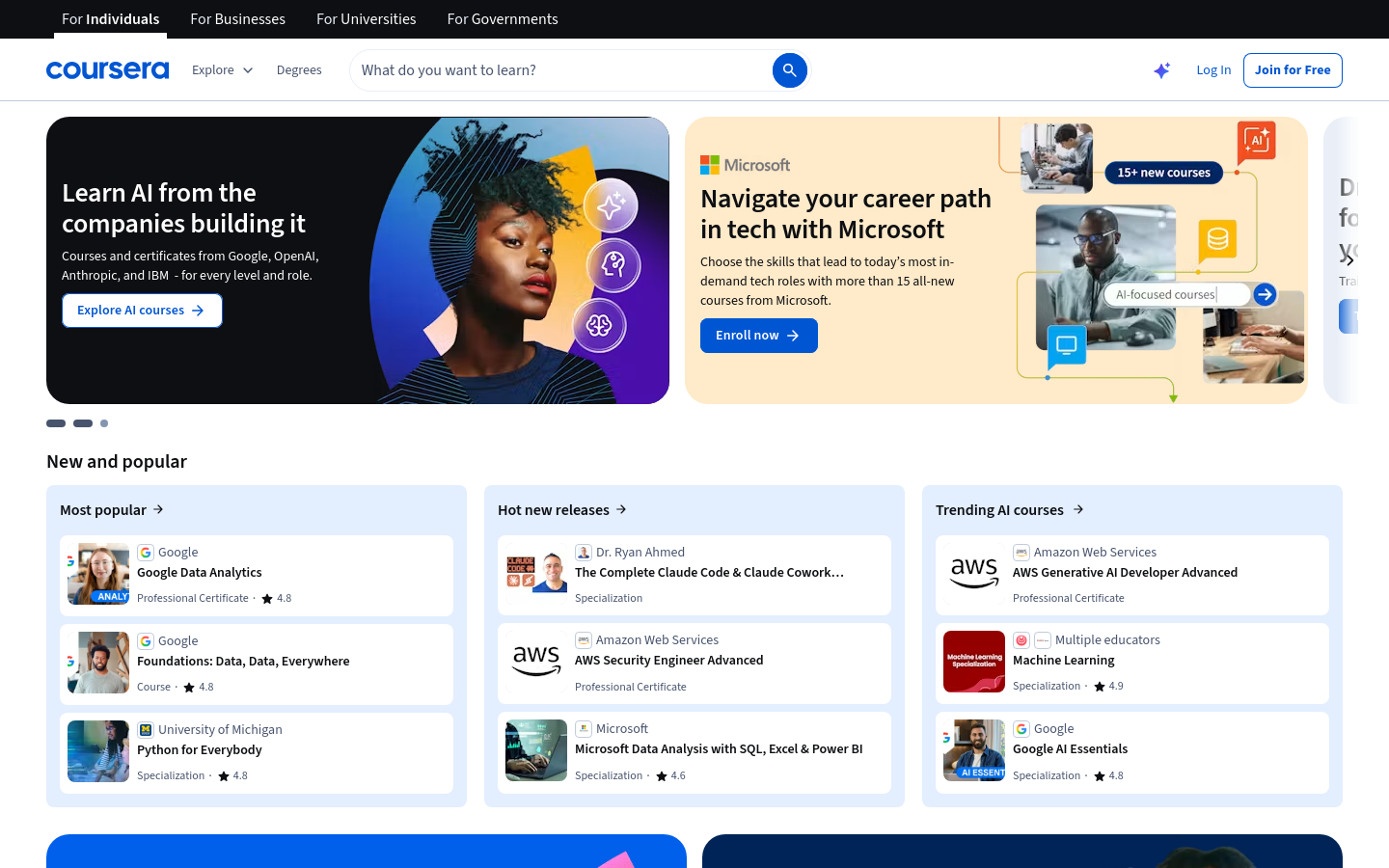Open Google AI Essentials title
This screenshot has height=868, width=1389.
click(x=1071, y=749)
